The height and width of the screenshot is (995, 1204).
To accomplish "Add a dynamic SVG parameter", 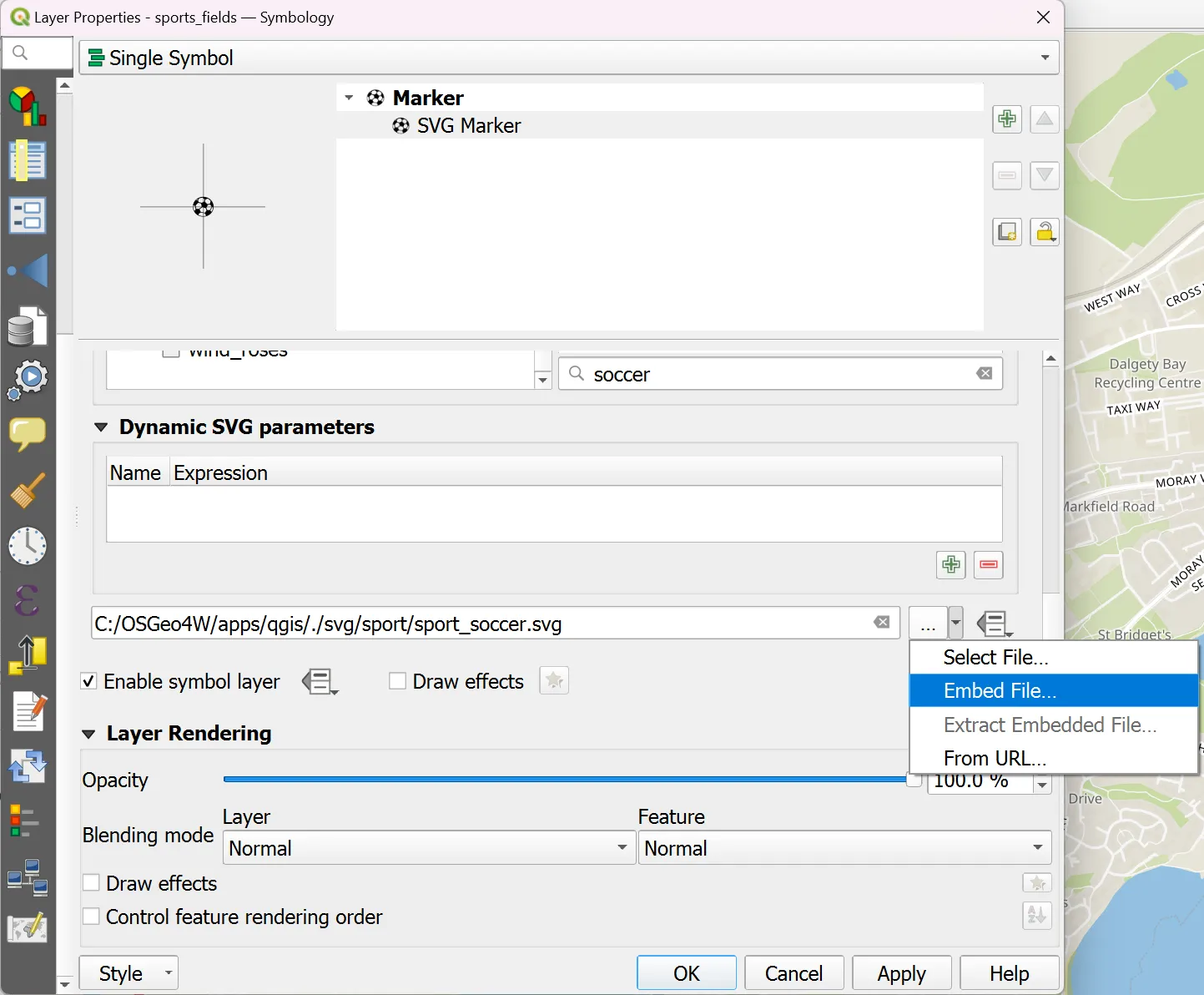I will click(x=951, y=565).
